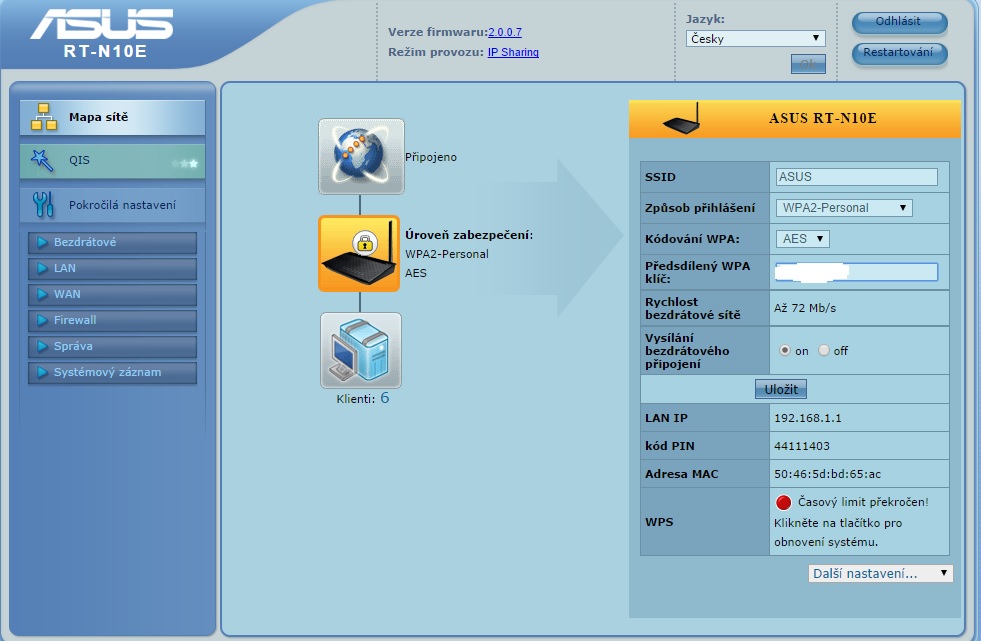Open firmware version 2.0.0.7 link

click(x=504, y=32)
